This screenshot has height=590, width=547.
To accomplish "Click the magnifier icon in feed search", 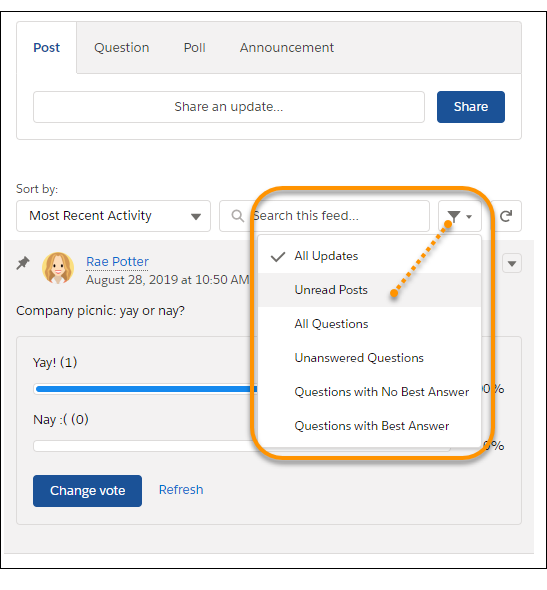I will point(237,216).
